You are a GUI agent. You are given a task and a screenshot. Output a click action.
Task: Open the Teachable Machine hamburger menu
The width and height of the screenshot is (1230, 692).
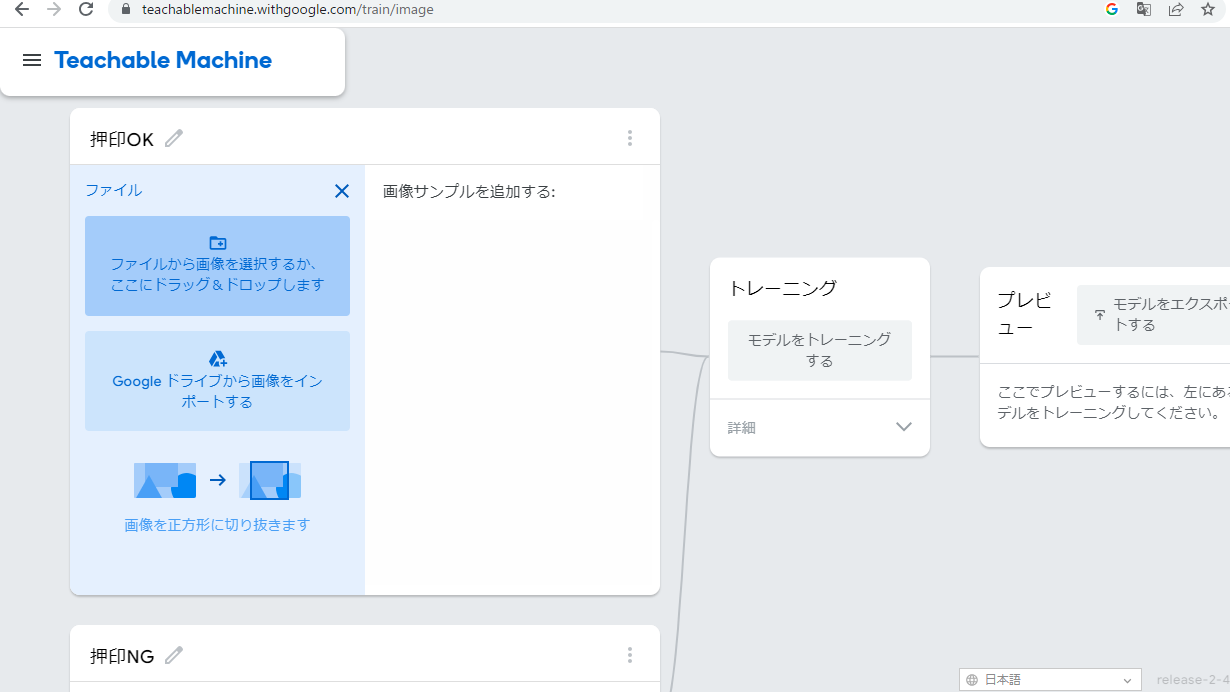pyautogui.click(x=32, y=60)
